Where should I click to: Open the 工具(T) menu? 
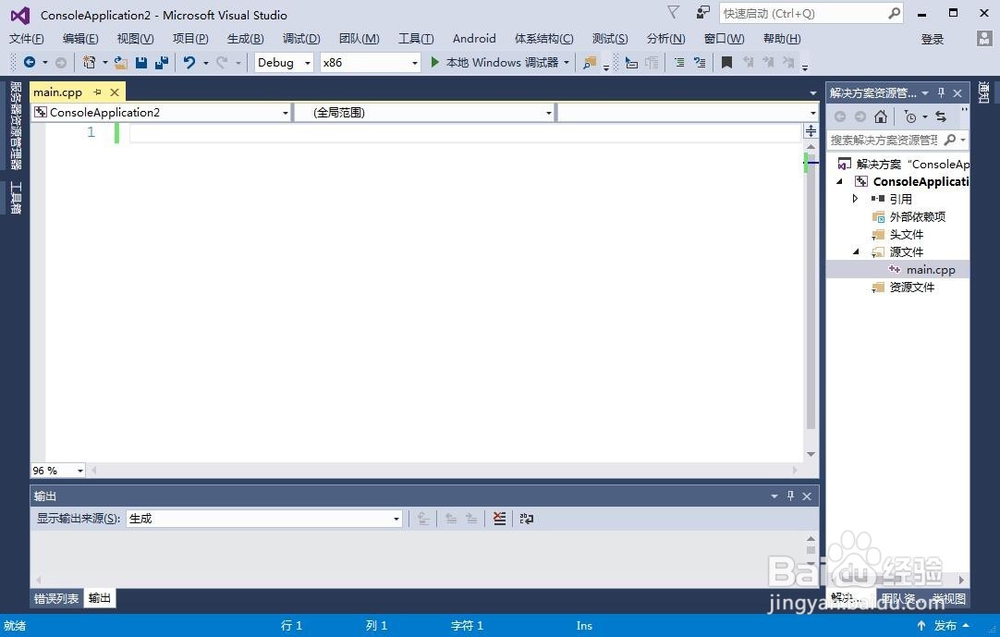416,38
